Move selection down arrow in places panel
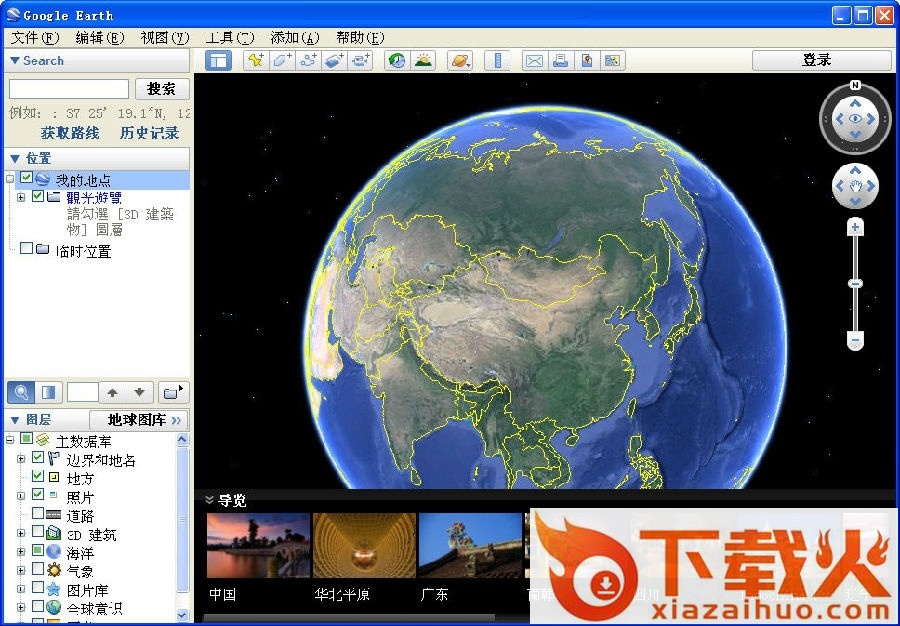 coord(139,392)
